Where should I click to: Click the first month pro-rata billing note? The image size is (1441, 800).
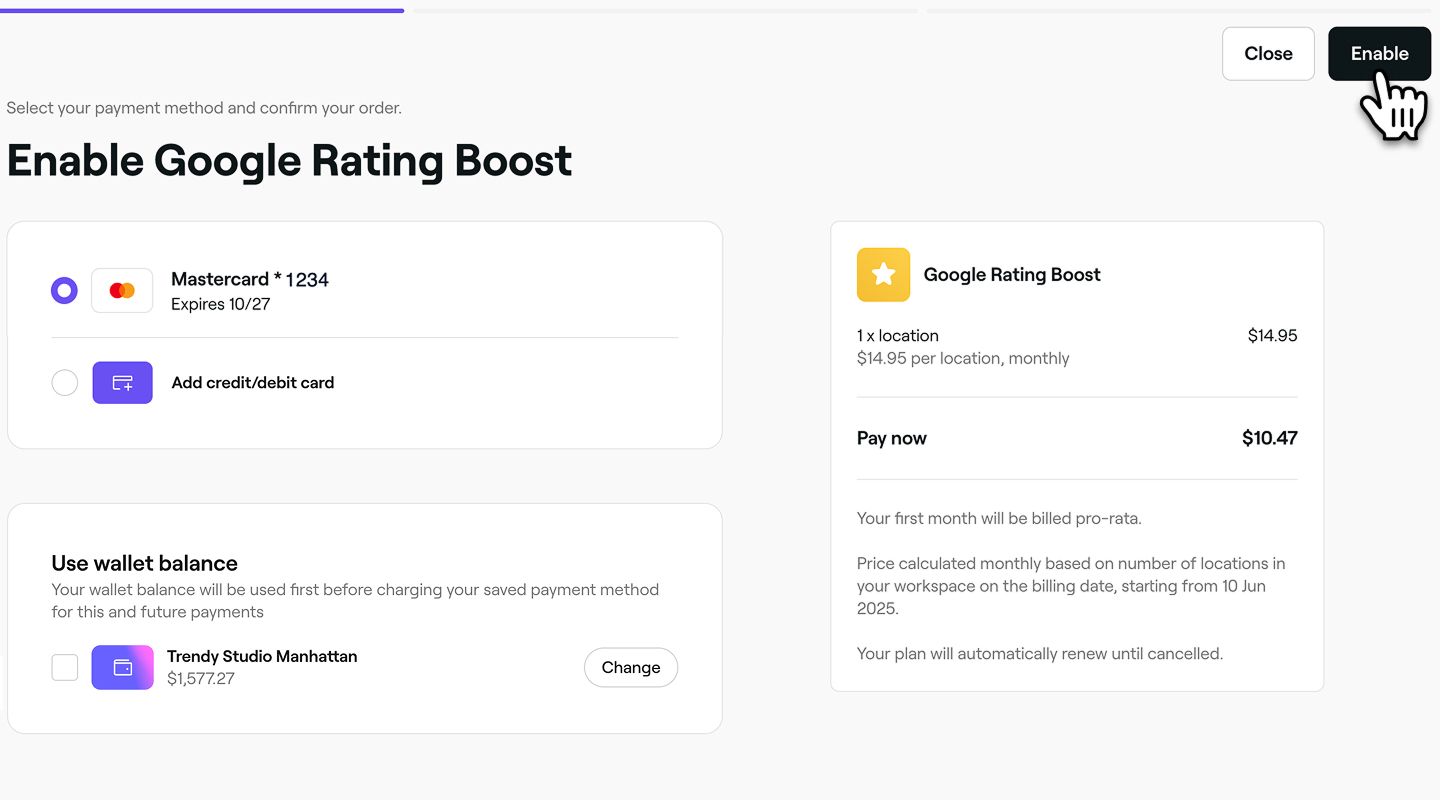tap(999, 519)
